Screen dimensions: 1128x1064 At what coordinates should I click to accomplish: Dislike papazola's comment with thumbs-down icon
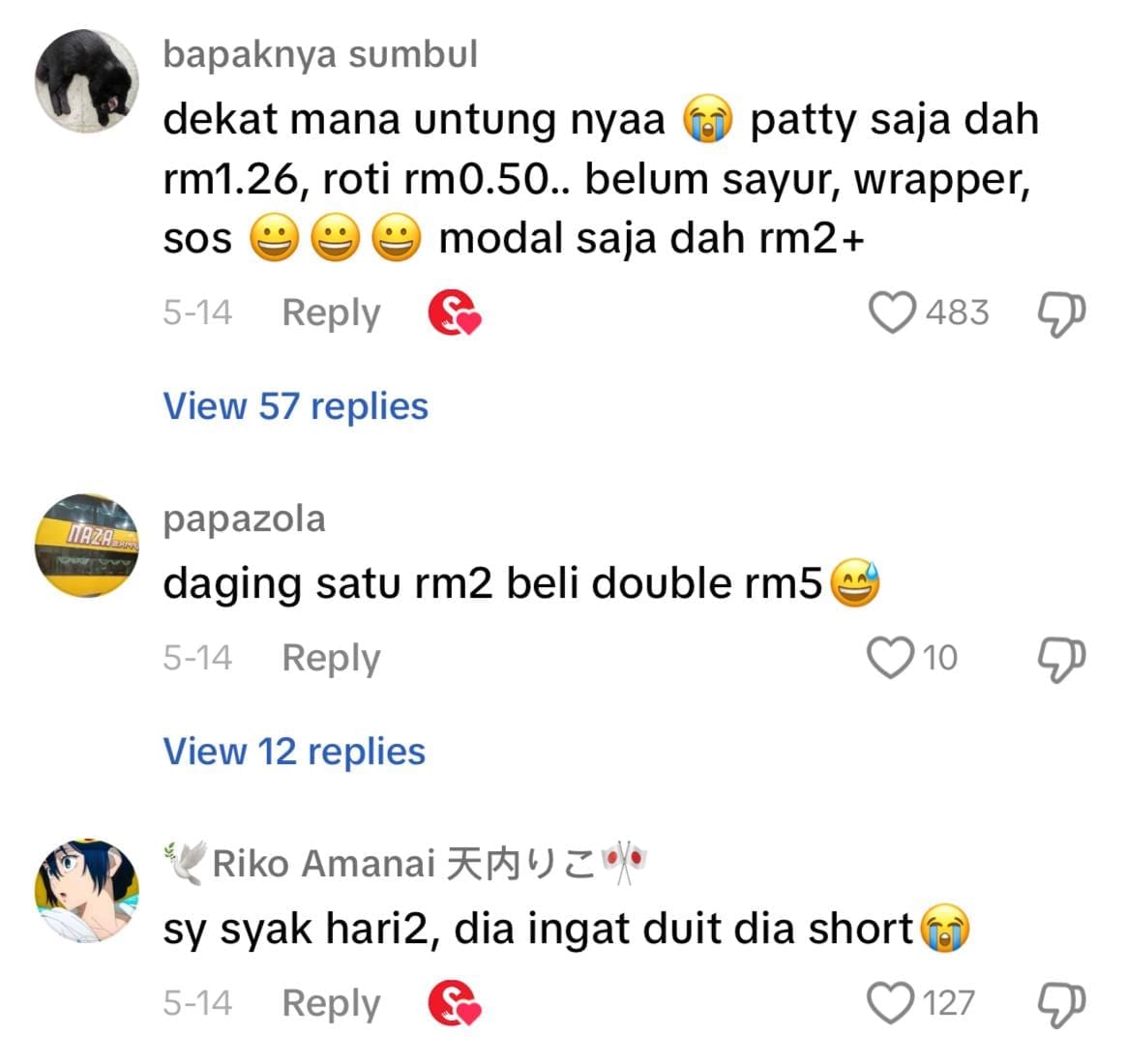coord(1061,660)
